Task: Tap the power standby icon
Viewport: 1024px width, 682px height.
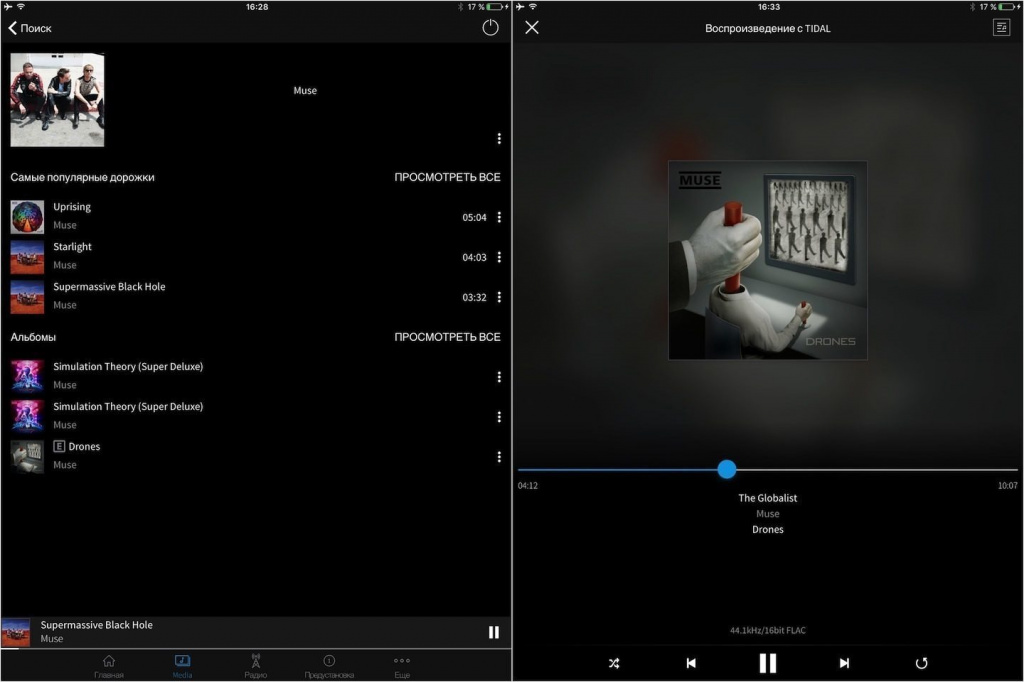Action: coord(490,27)
